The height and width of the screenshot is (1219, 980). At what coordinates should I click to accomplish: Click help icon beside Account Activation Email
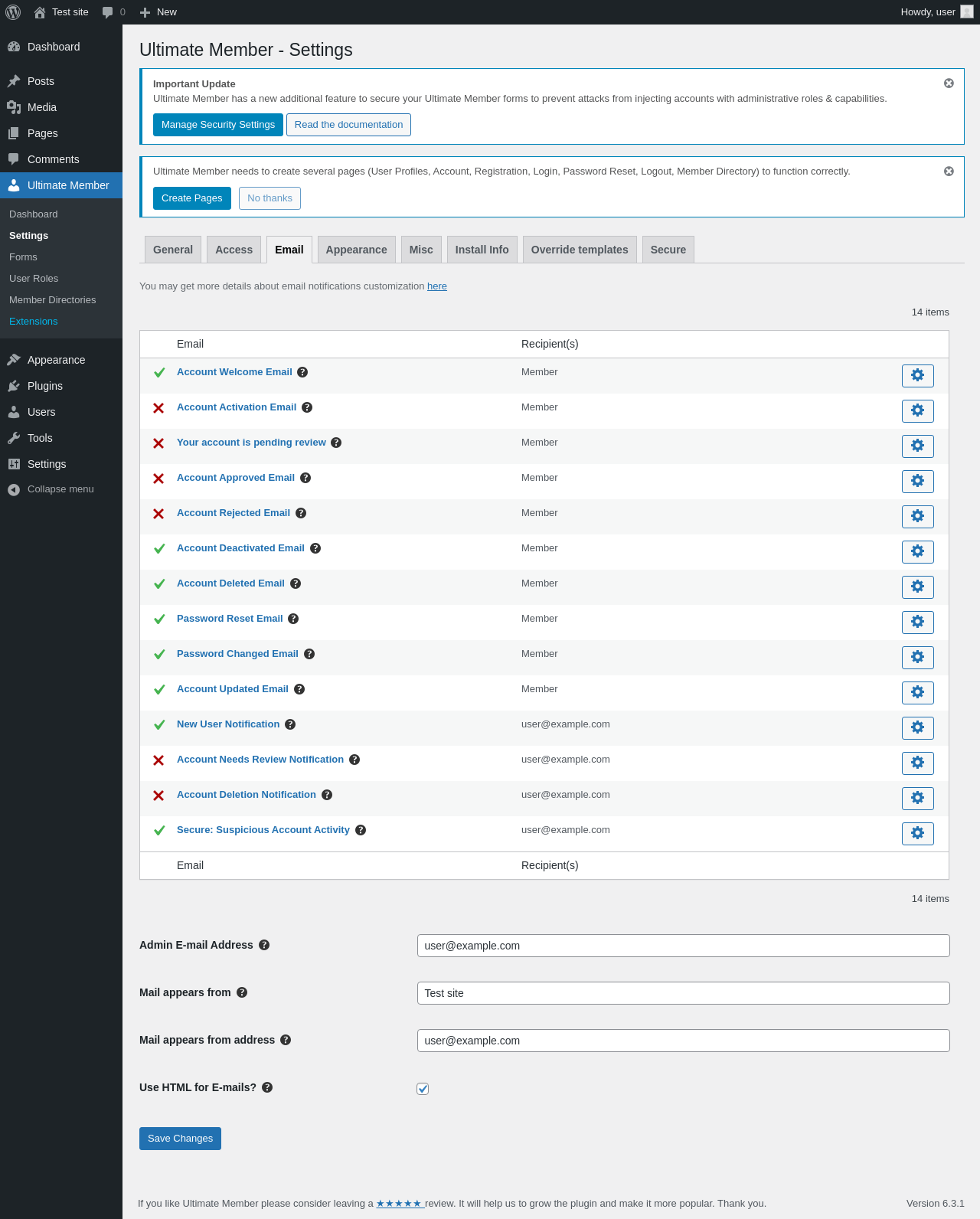pos(307,407)
